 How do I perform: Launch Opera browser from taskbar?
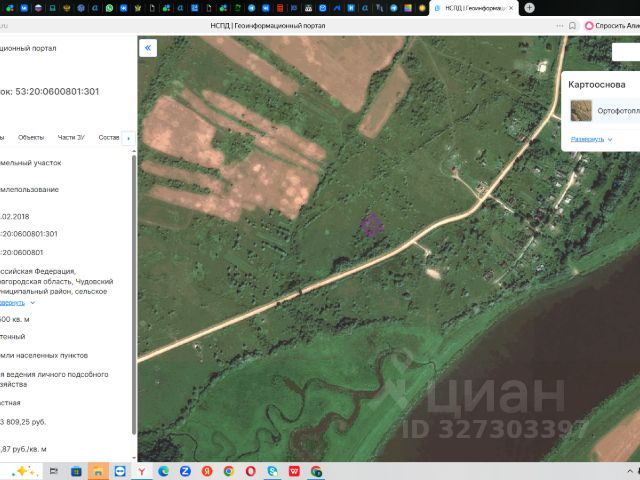tap(251, 471)
